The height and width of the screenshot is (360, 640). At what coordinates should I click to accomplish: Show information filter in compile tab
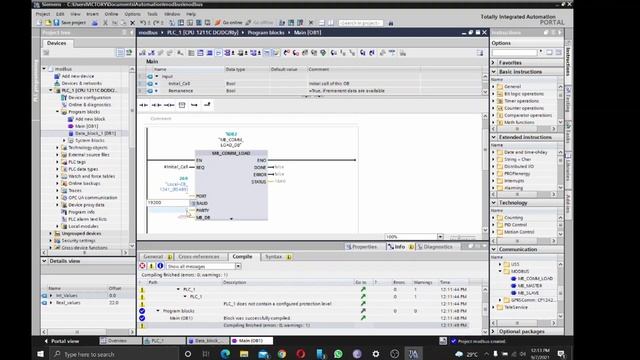click(x=160, y=266)
